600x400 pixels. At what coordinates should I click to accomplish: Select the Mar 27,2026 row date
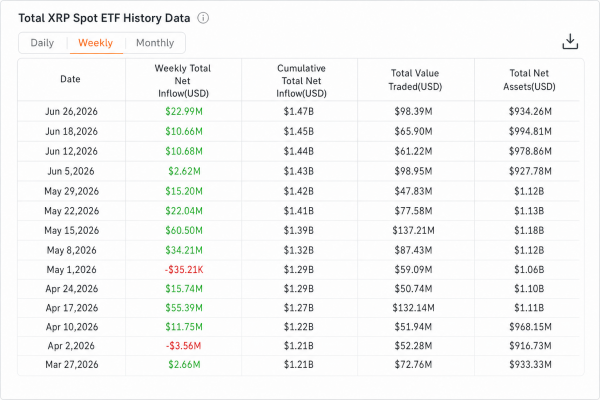pyautogui.click(x=72, y=364)
